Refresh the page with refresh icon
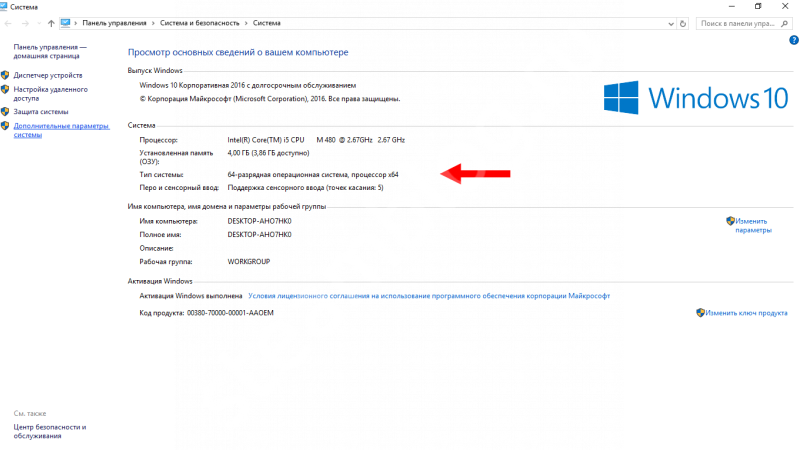This screenshot has width=800, height=450. click(683, 23)
